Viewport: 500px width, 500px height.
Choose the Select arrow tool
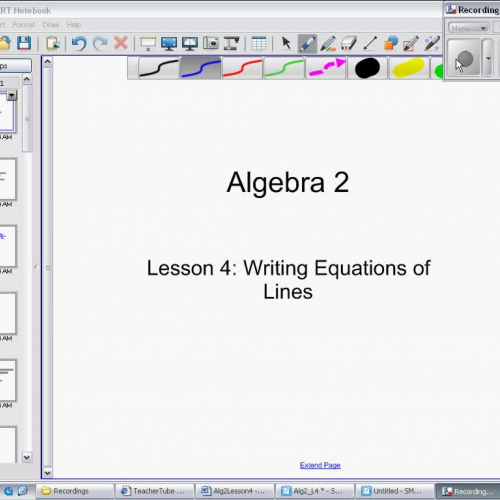[286, 43]
